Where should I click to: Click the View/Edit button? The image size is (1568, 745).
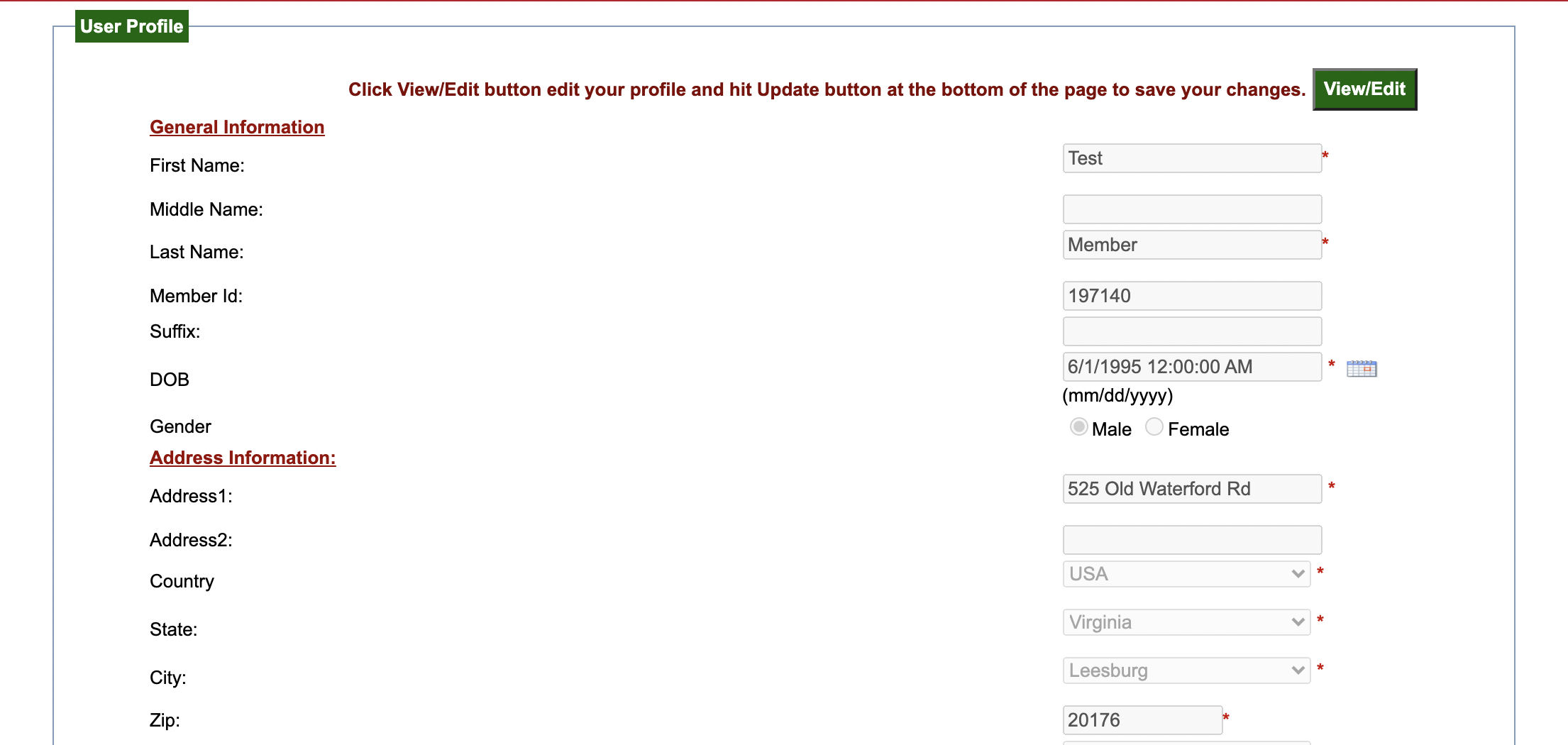click(1364, 89)
